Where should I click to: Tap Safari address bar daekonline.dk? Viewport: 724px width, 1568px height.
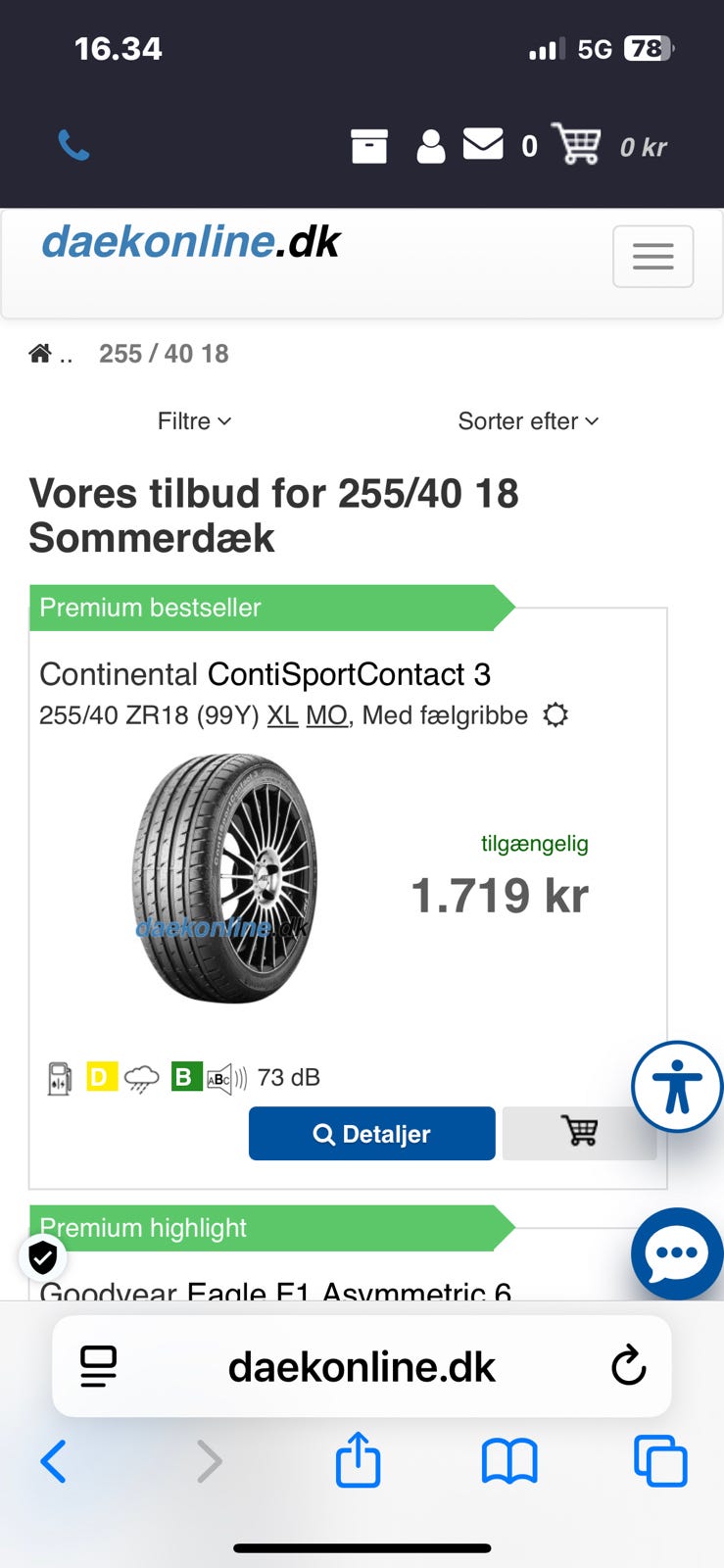(x=362, y=1367)
